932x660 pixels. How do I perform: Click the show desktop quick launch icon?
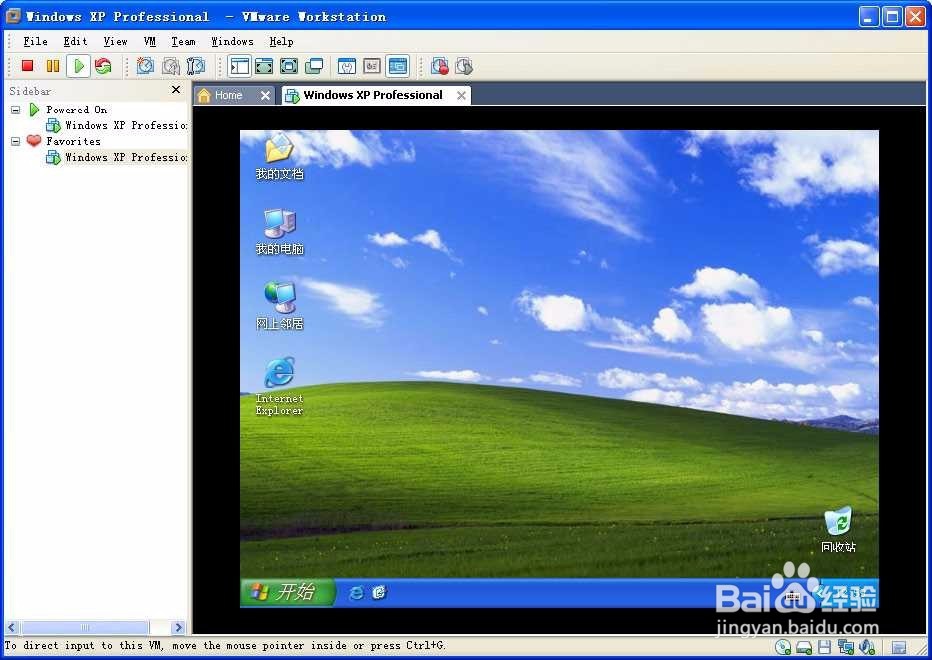(x=379, y=592)
